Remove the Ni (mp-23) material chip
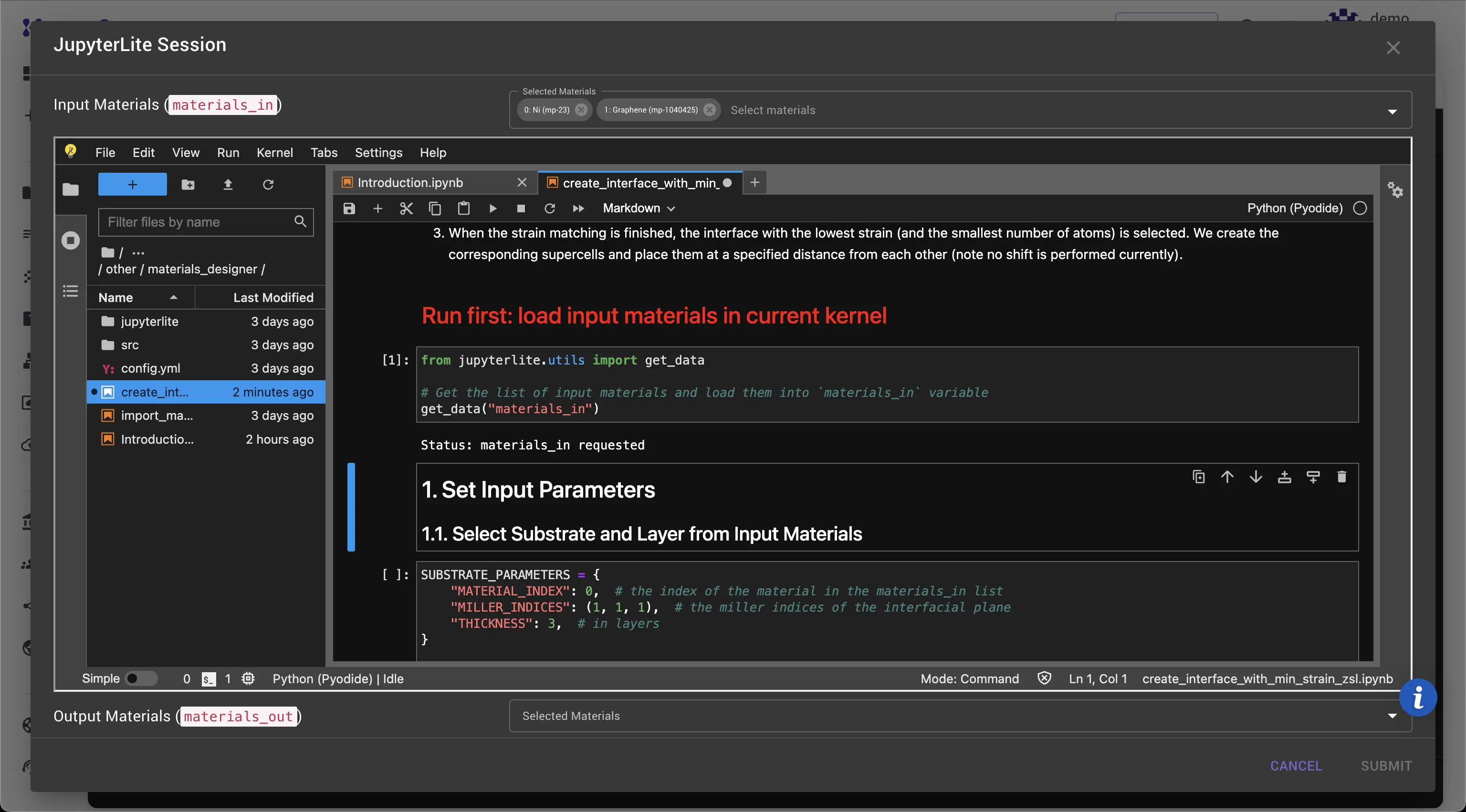This screenshot has width=1466, height=812. (581, 110)
